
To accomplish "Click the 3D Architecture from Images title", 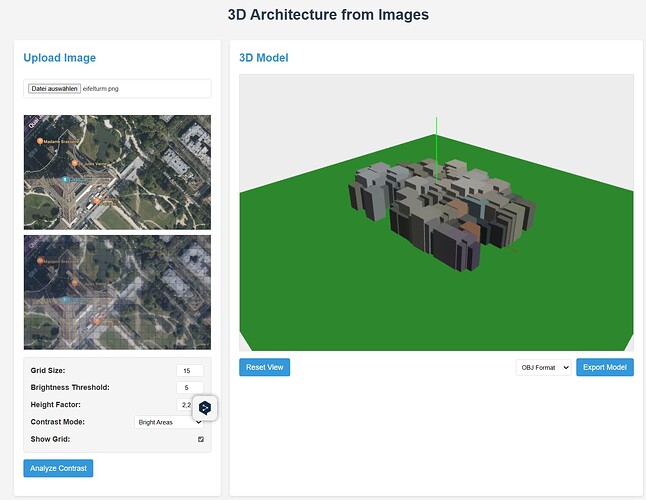I will click(x=328, y=15).
